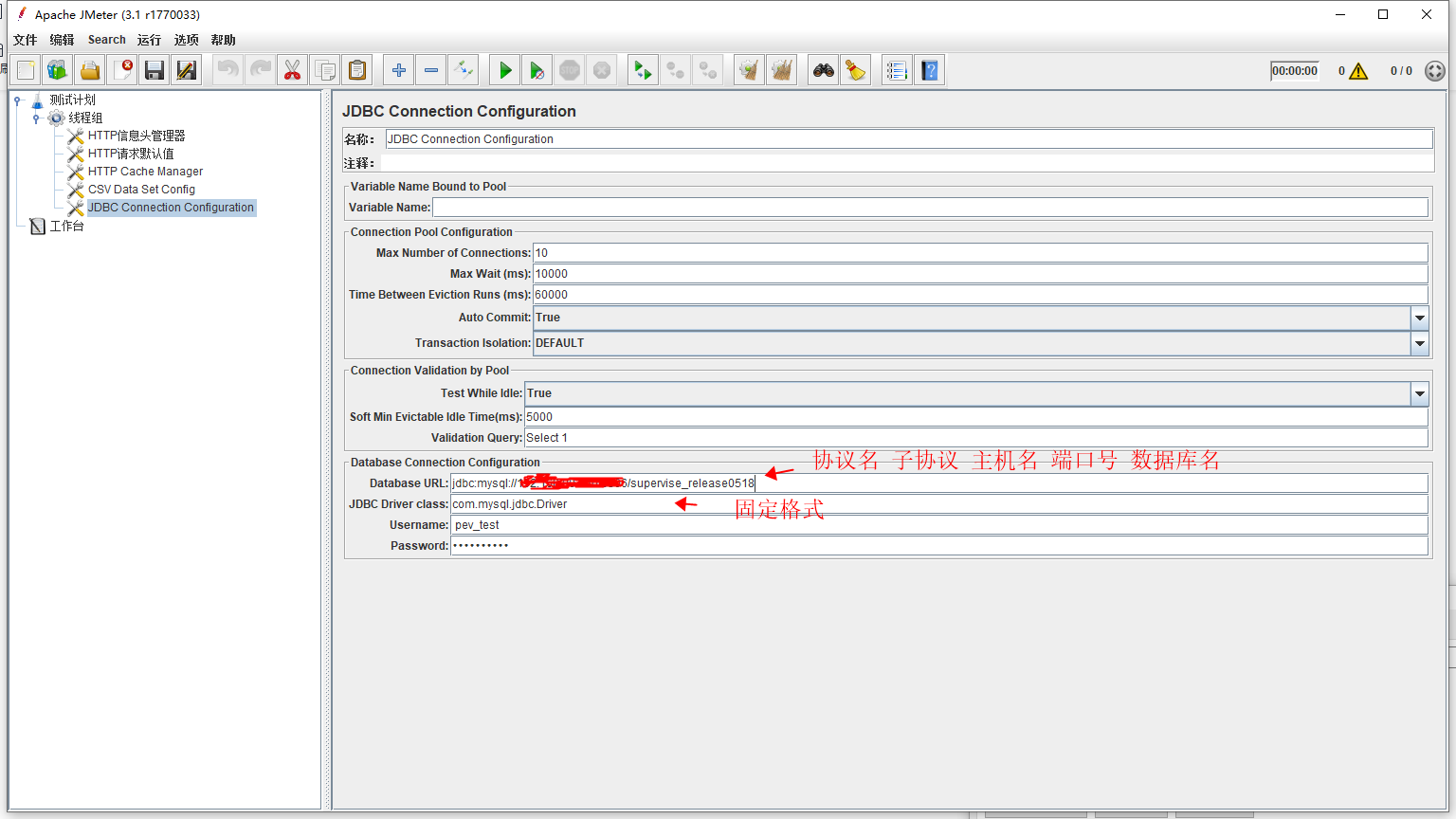Click the JDBC Driver class field
This screenshot has width=1456, height=819.
pyautogui.click(x=939, y=504)
